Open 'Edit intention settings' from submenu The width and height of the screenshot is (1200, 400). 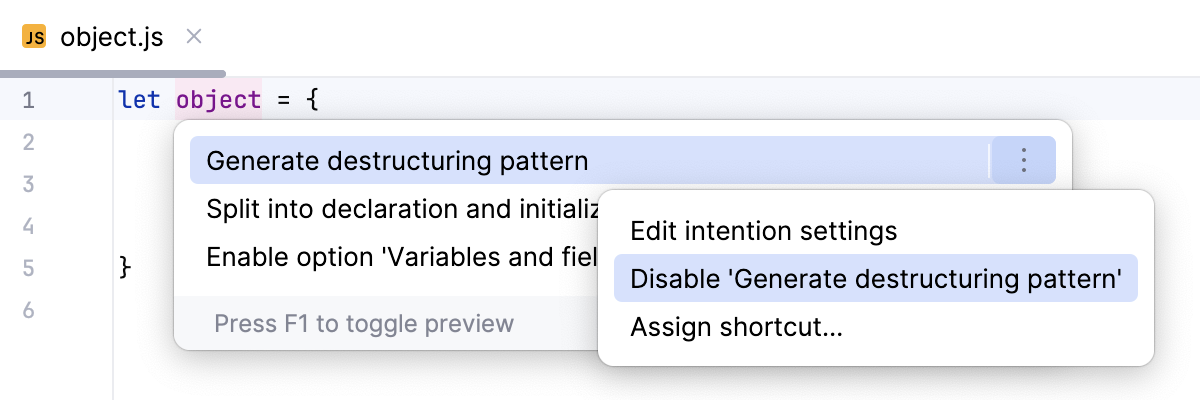pos(763,232)
